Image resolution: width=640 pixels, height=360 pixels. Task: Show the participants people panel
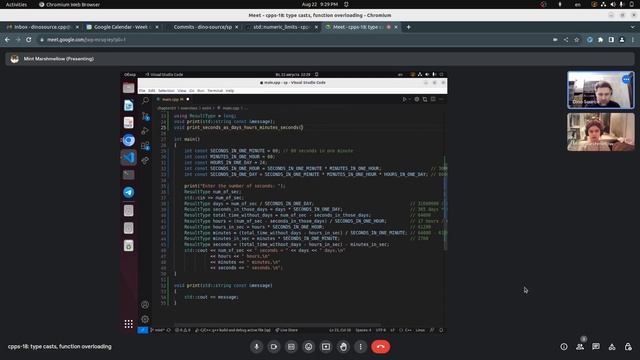pos(580,347)
